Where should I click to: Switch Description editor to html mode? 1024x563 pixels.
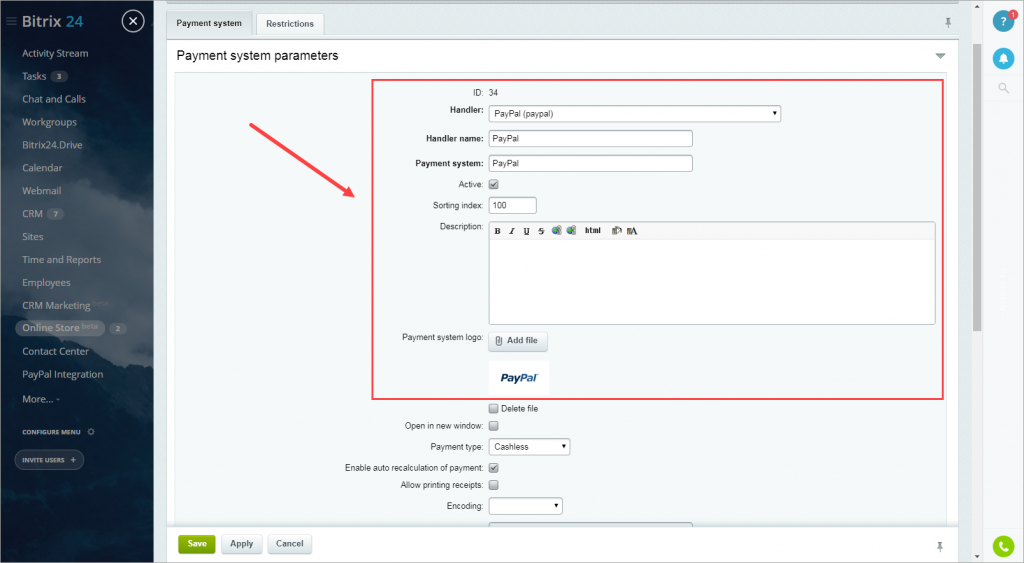(593, 231)
